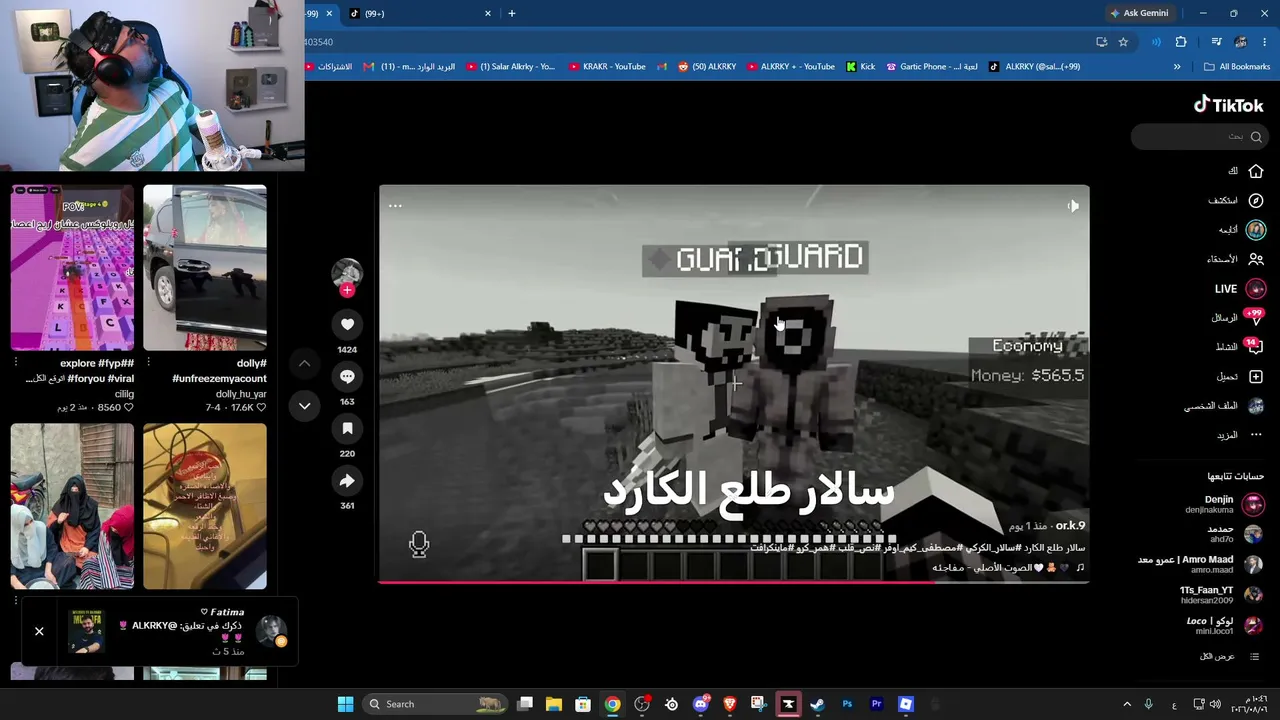Open the Gartic Phone bookmark

pos(931,67)
